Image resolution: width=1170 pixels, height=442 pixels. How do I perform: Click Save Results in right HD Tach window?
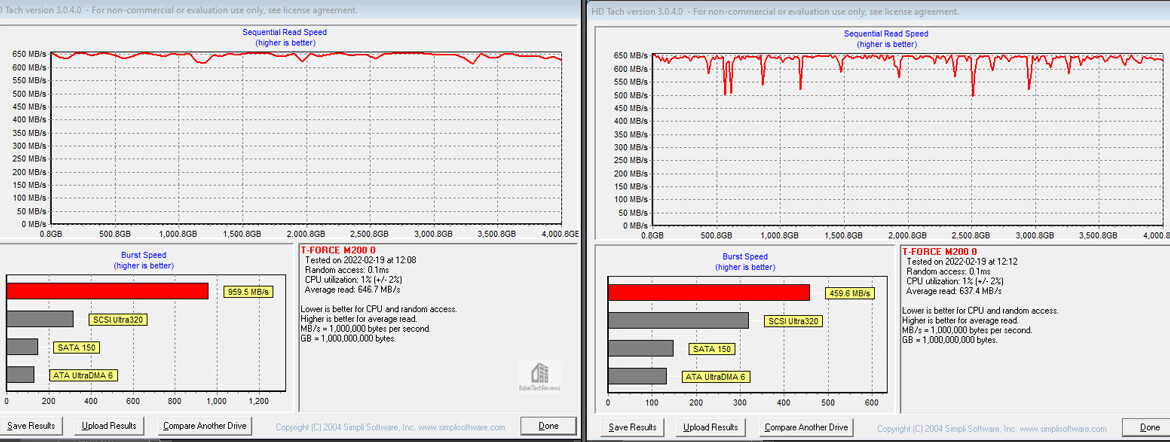(633, 427)
